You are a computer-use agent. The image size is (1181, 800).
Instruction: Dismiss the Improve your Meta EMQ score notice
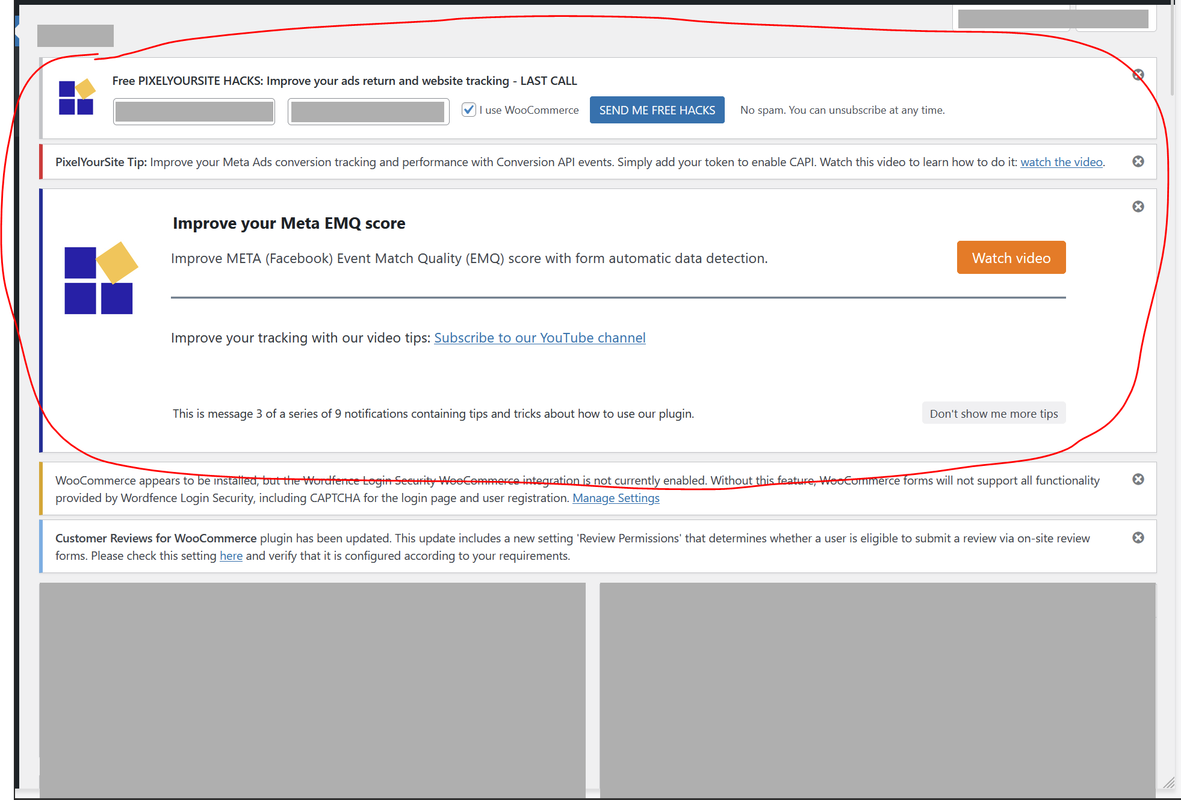tap(1138, 206)
